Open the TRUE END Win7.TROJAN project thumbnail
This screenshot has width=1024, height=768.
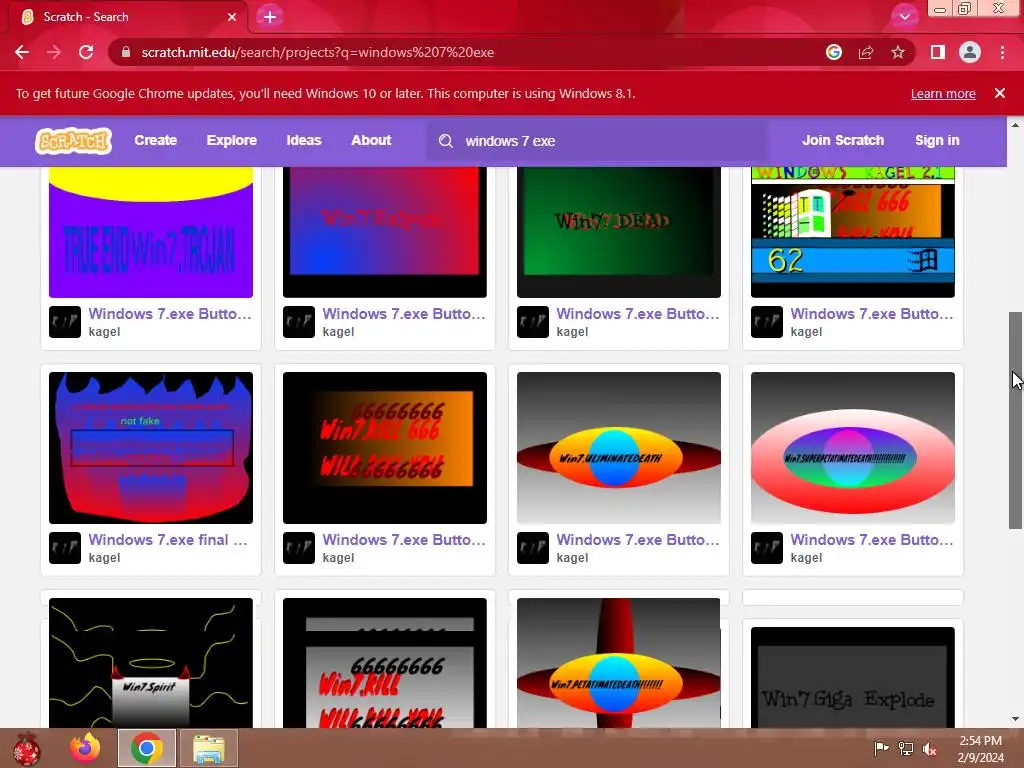point(151,232)
